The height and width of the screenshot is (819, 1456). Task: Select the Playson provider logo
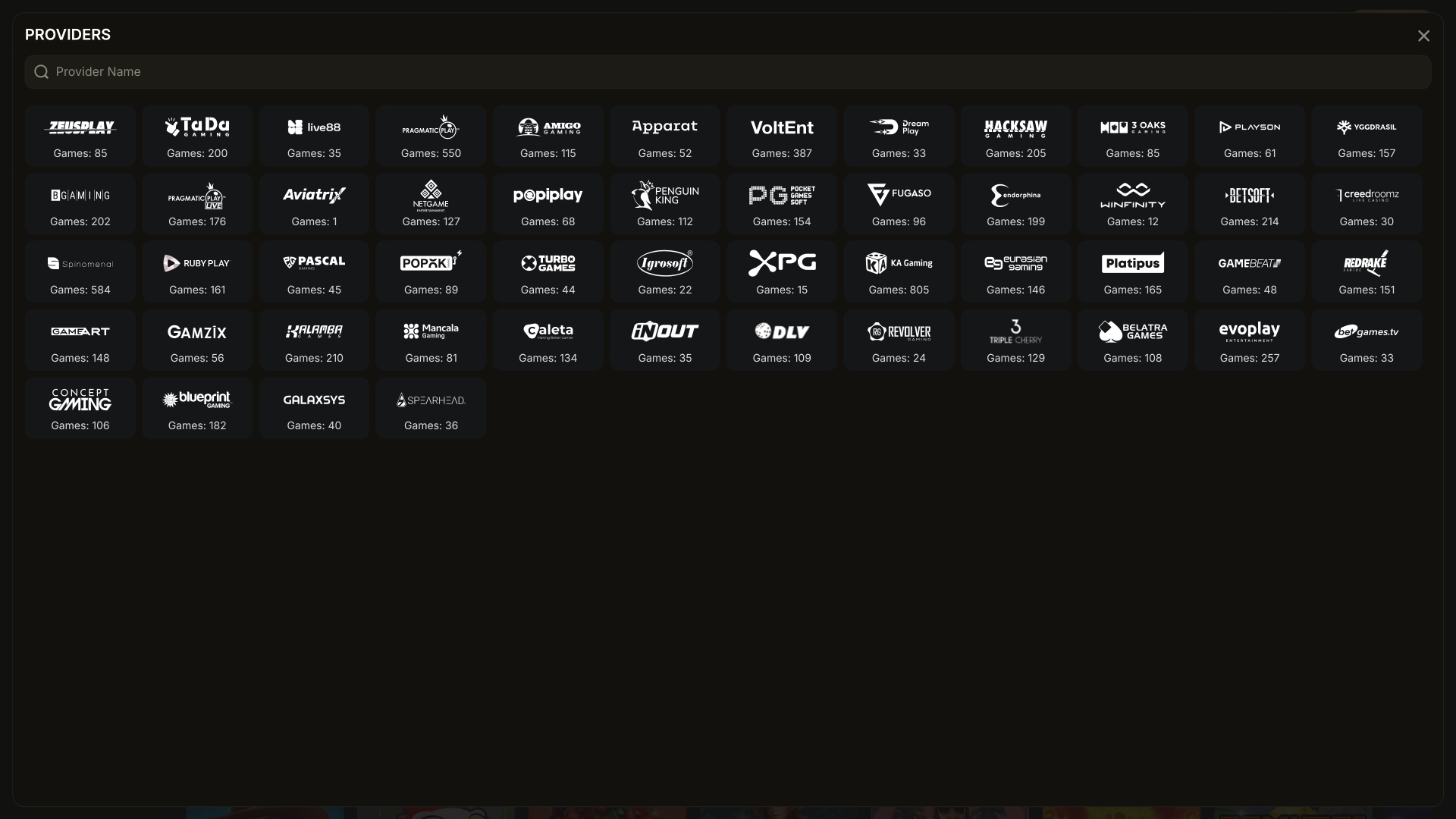coord(1250,127)
